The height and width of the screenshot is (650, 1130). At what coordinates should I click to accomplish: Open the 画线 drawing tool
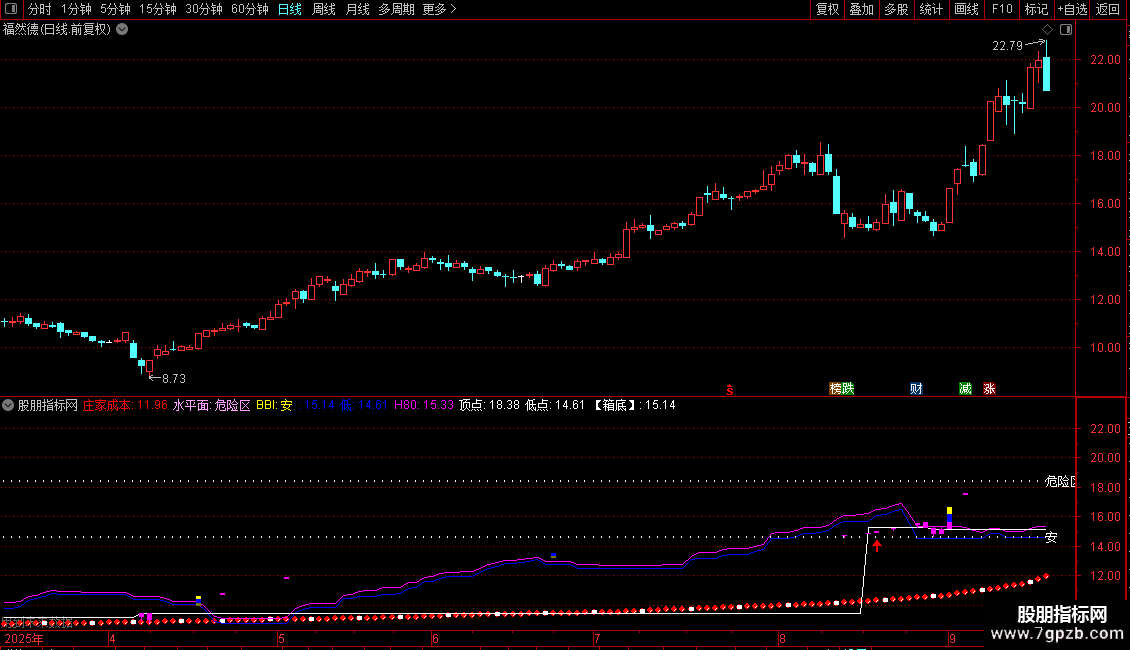click(966, 9)
